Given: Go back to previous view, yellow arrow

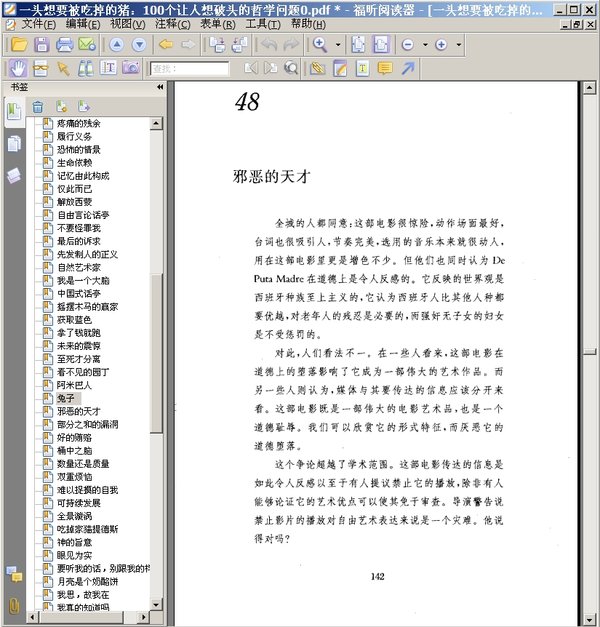Looking at the screenshot, I should coord(166,44).
